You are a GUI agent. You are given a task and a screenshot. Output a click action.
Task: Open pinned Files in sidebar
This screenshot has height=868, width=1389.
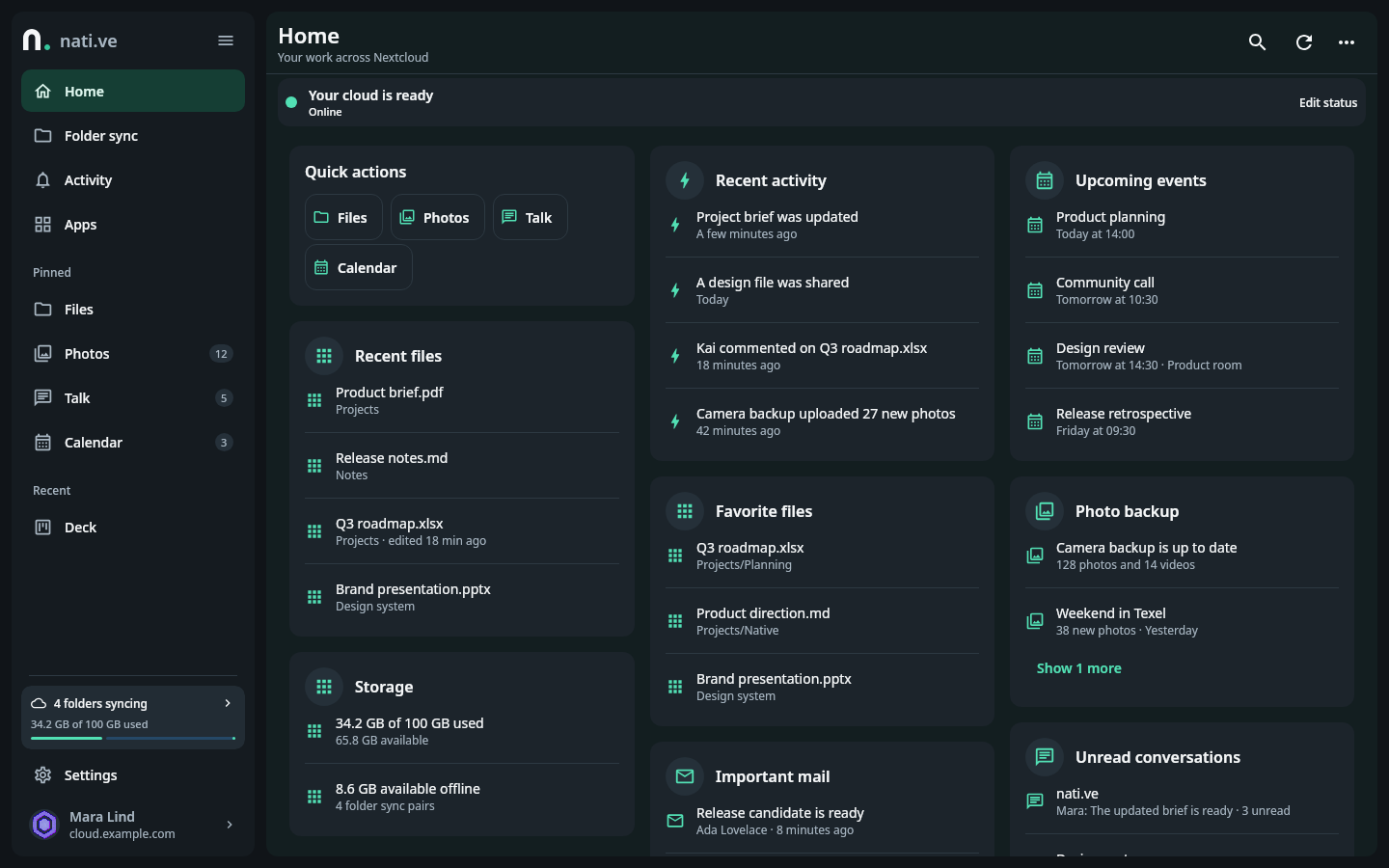click(133, 310)
